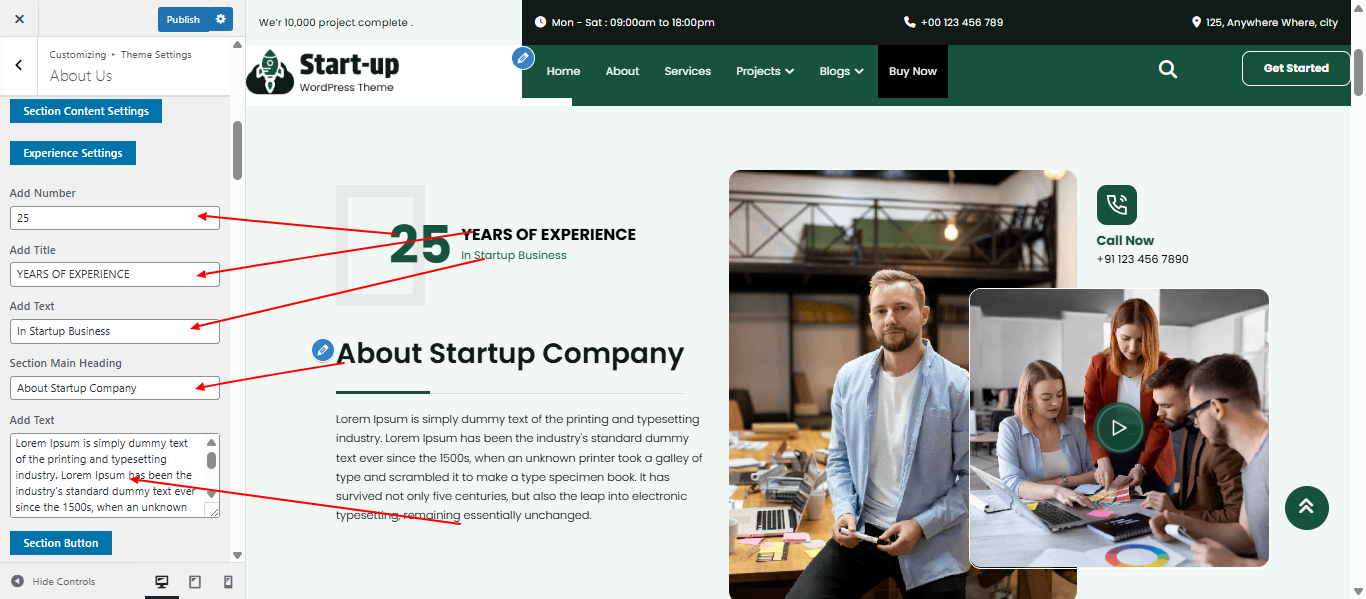Image resolution: width=1366 pixels, height=599 pixels.
Task: Click the green phone icon above Call Now
Action: [x=1117, y=204]
